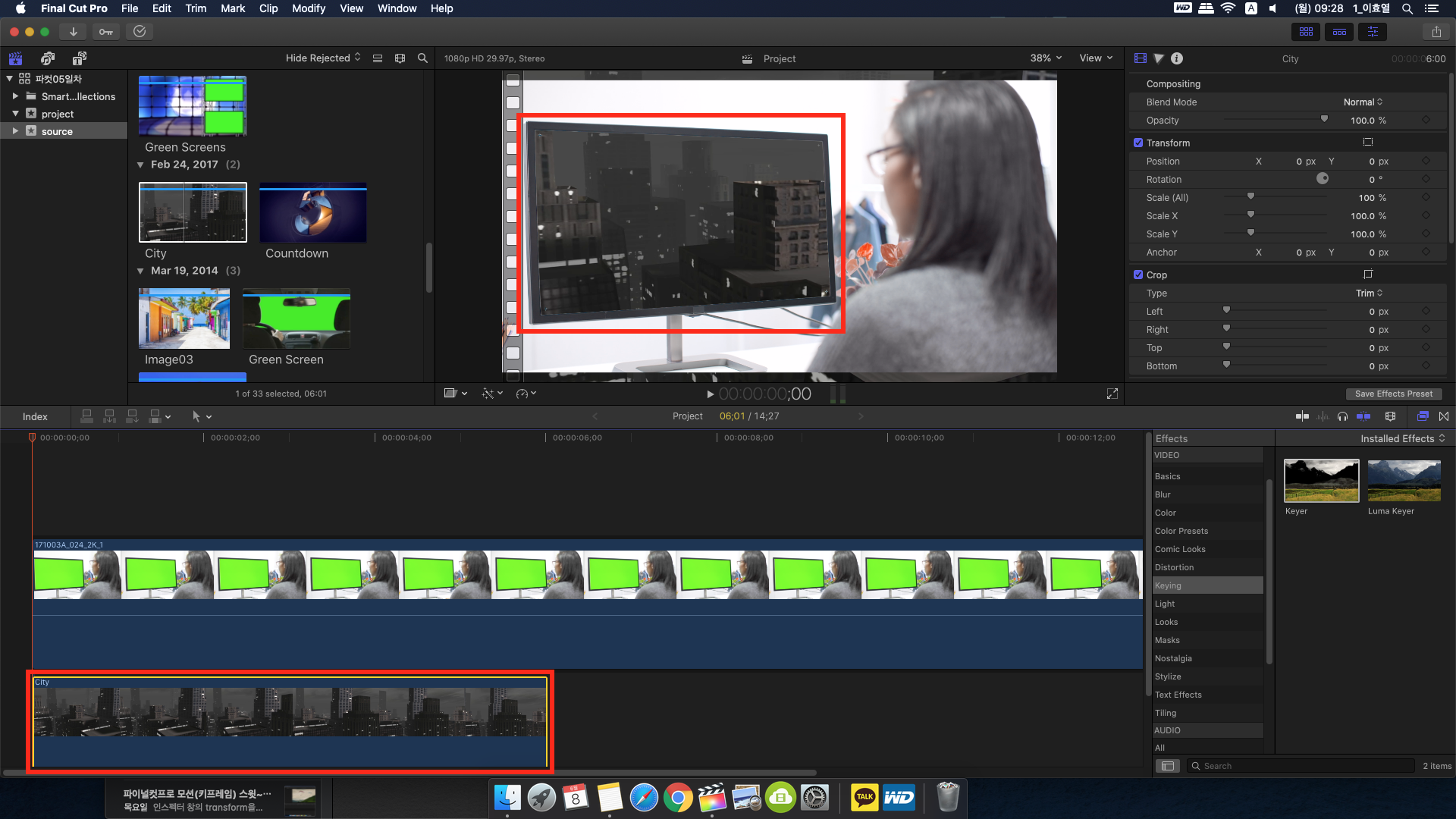
Task: Uncheck the Crop checkbox
Action: 1138,275
